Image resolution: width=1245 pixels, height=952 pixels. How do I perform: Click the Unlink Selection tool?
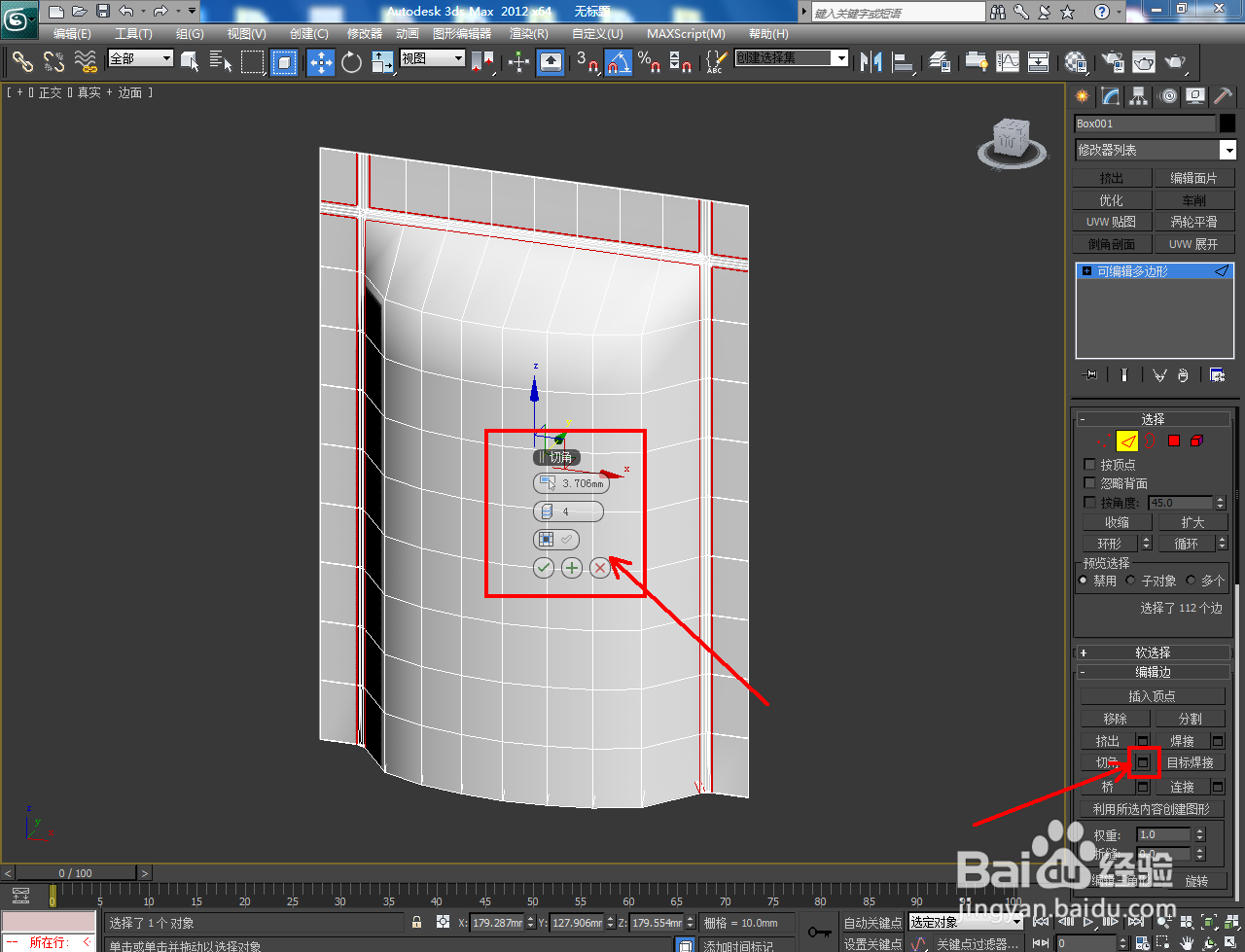[53, 62]
